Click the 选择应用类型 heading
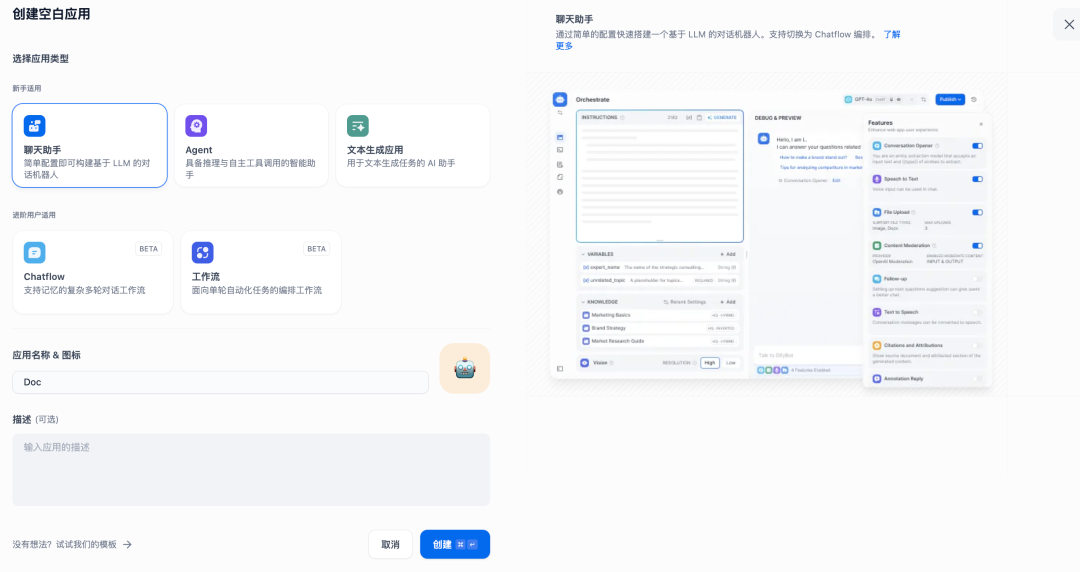The width and height of the screenshot is (1080, 572). (41, 59)
